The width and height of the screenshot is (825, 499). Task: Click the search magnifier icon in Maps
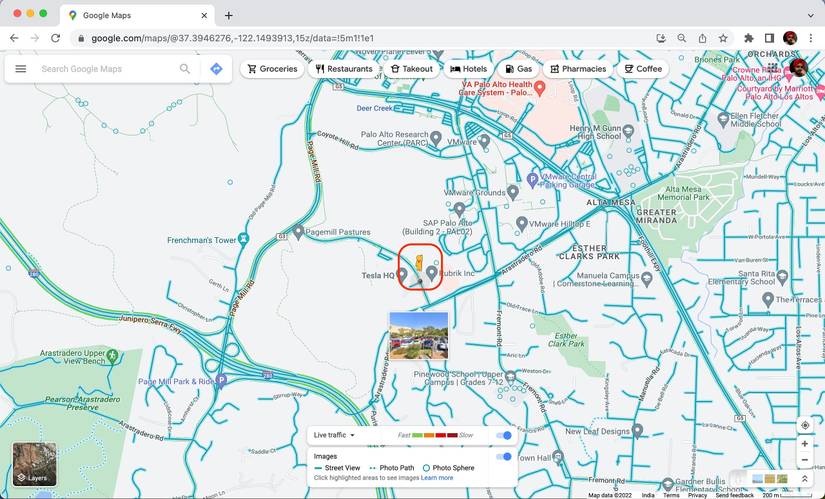[185, 69]
